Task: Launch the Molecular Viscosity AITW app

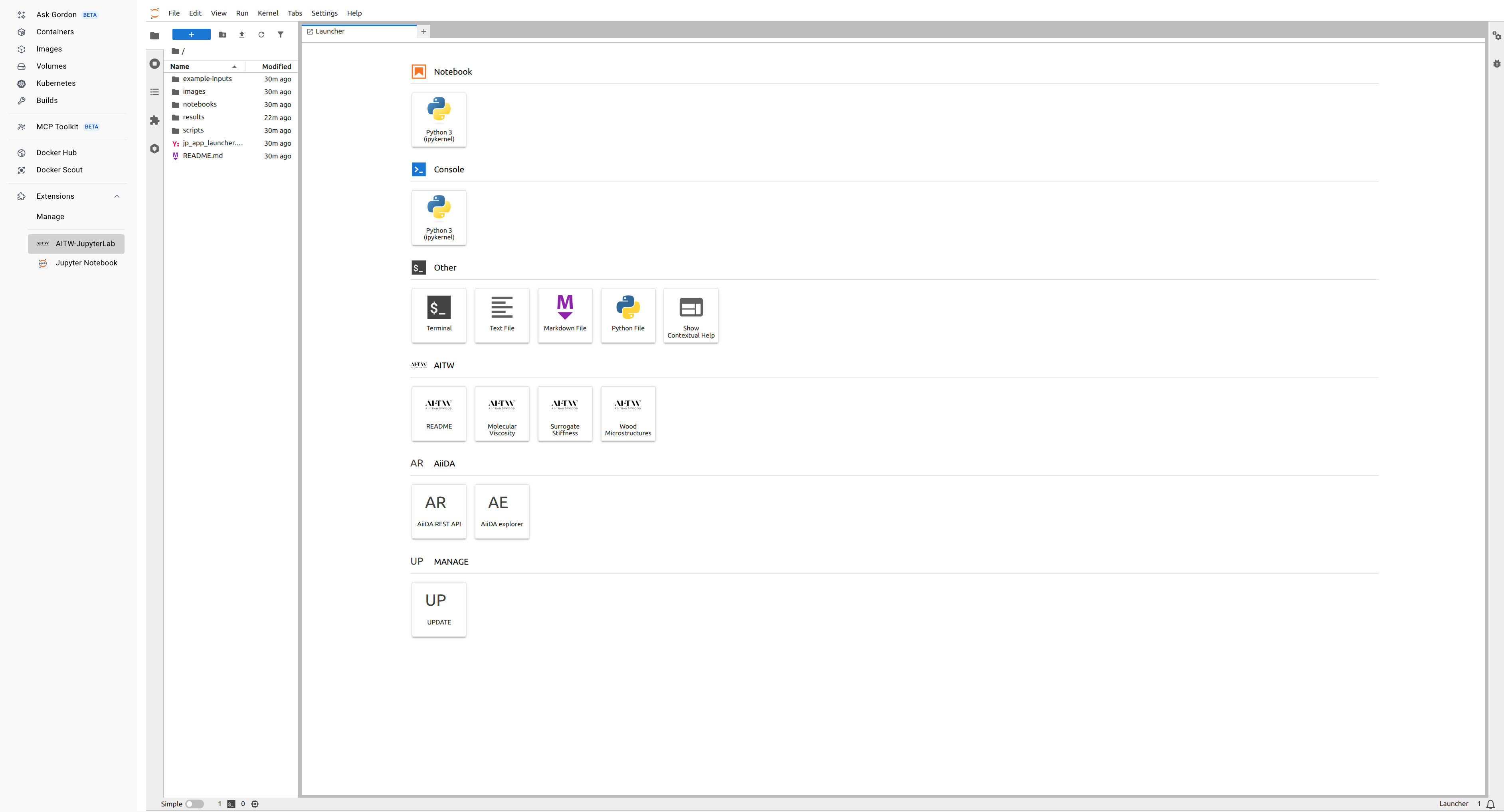Action: pyautogui.click(x=501, y=413)
